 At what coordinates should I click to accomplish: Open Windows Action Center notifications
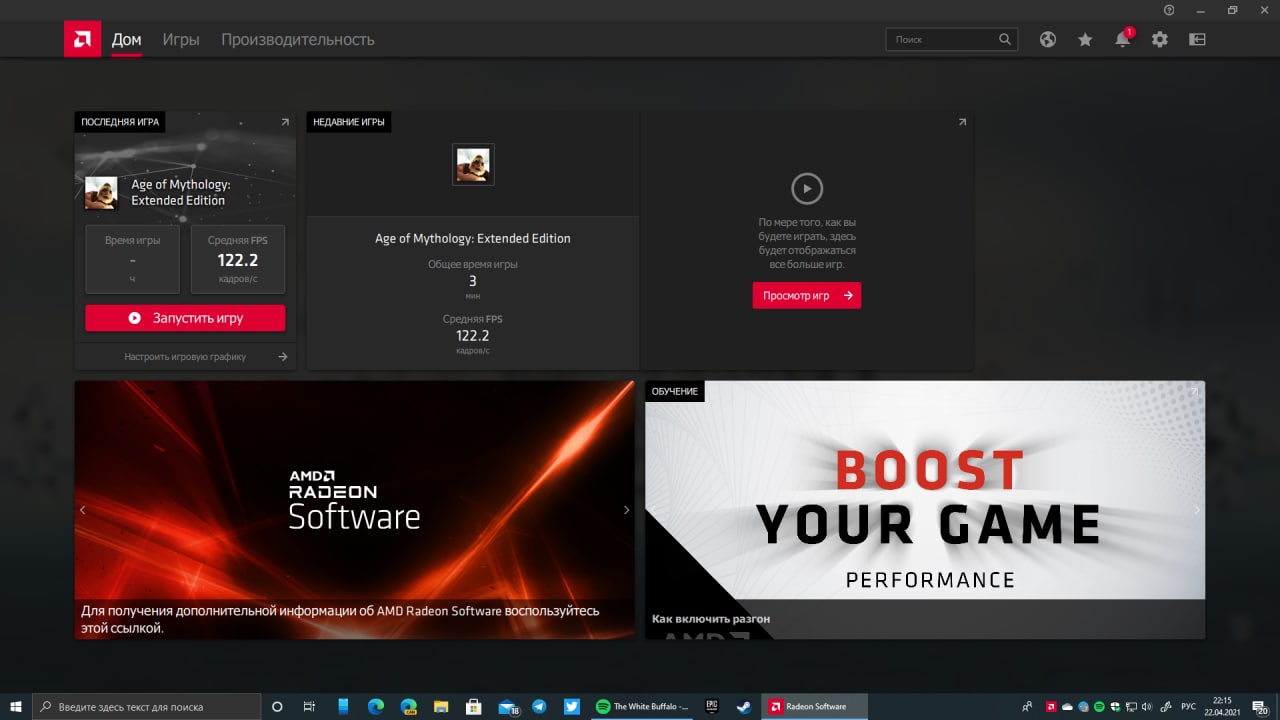click(1260, 706)
